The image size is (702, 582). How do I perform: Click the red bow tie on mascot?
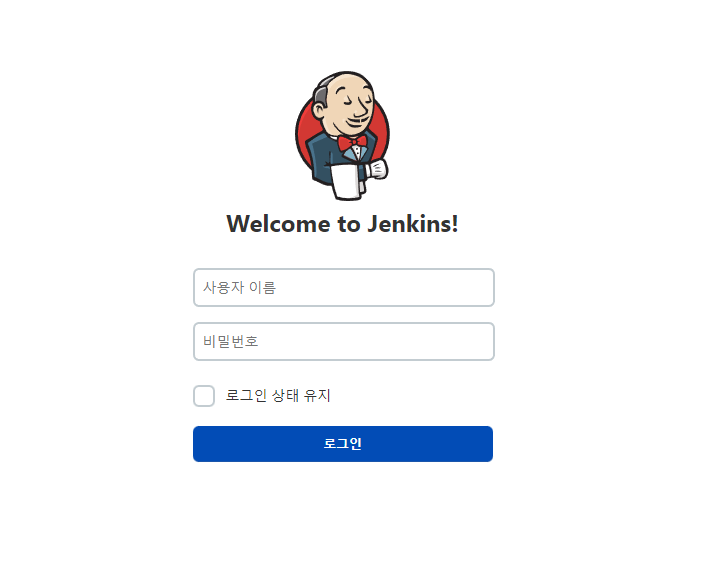[352, 143]
